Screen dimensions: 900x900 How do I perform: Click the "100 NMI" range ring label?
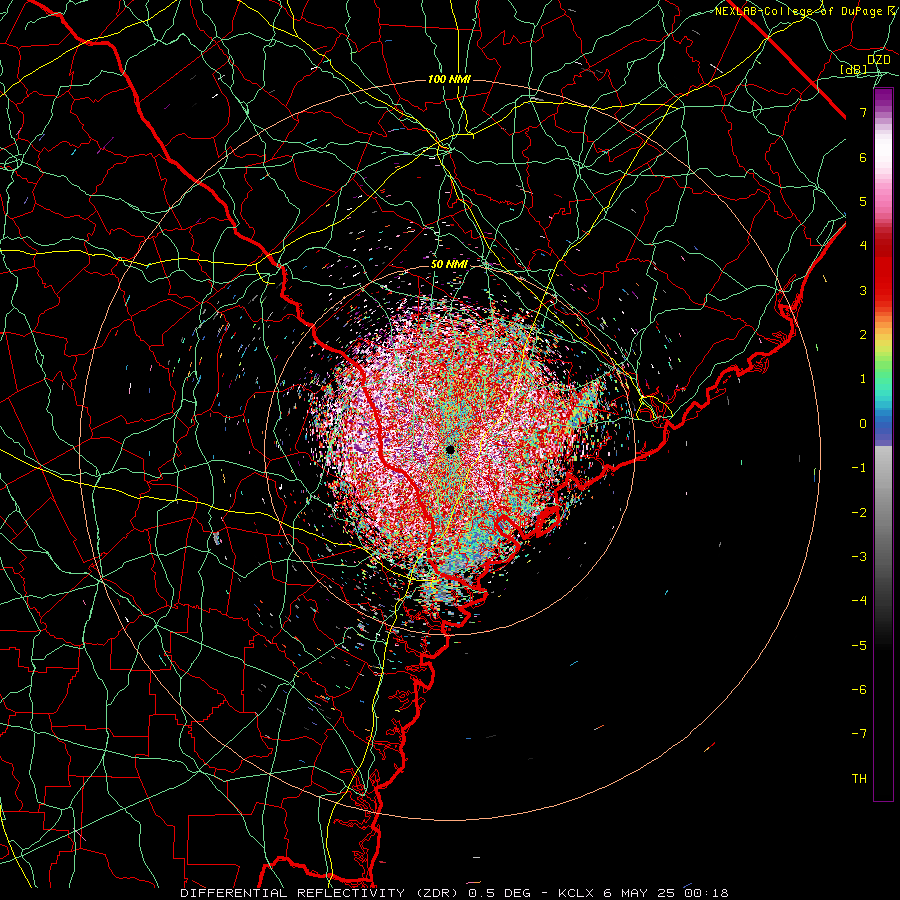point(449,79)
